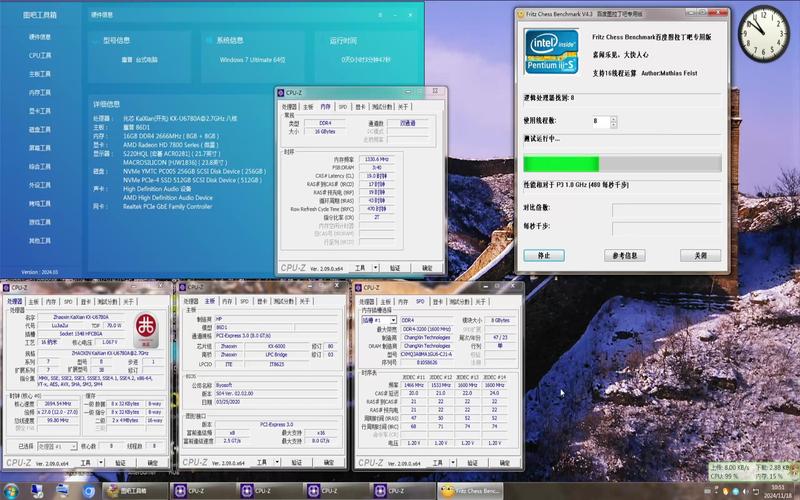This screenshot has width=800, height=500.
Task: Open 内存工具 in the toolbox sidebar
Action: (x=40, y=92)
